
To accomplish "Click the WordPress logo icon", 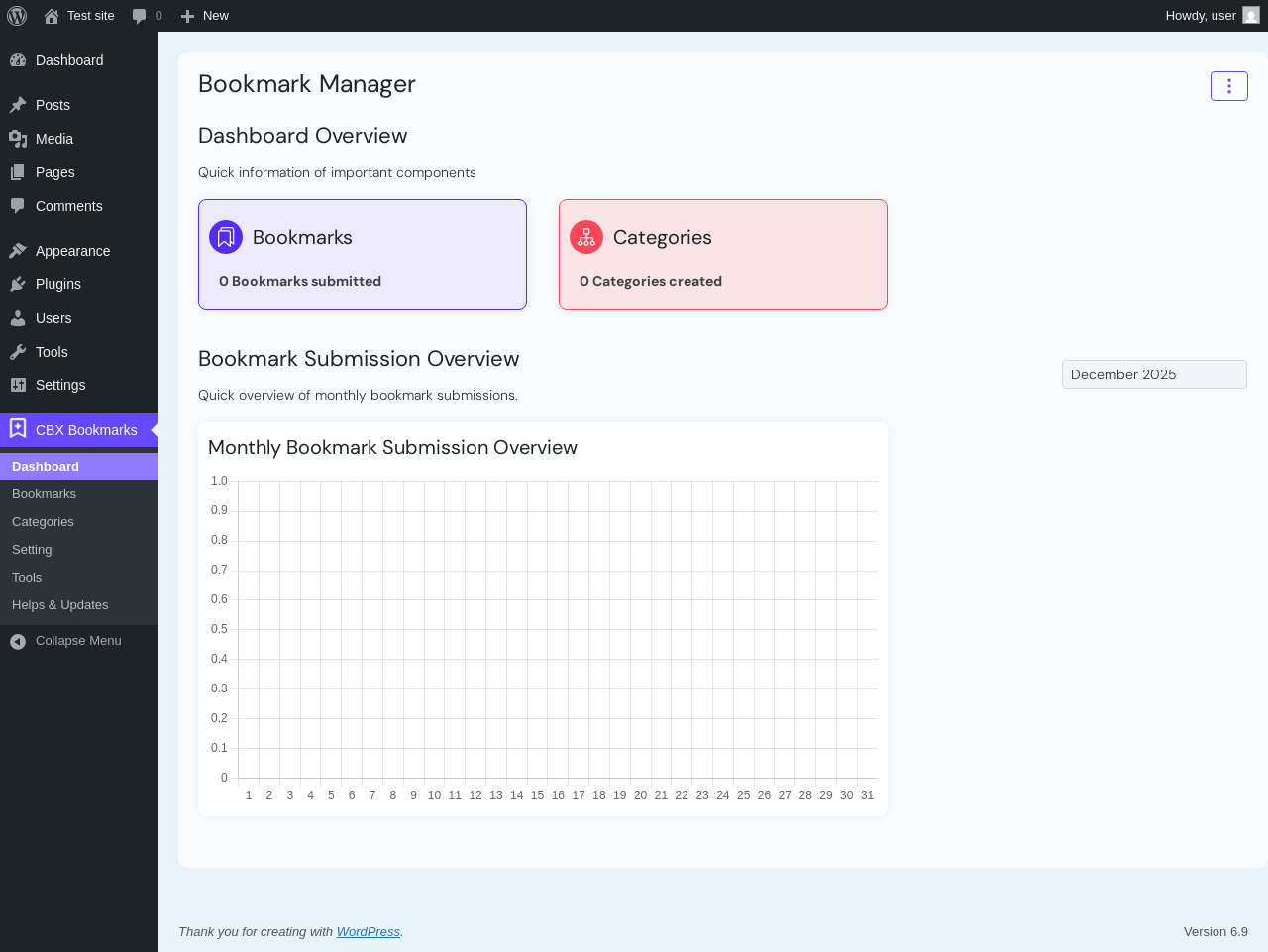I will tap(17, 16).
